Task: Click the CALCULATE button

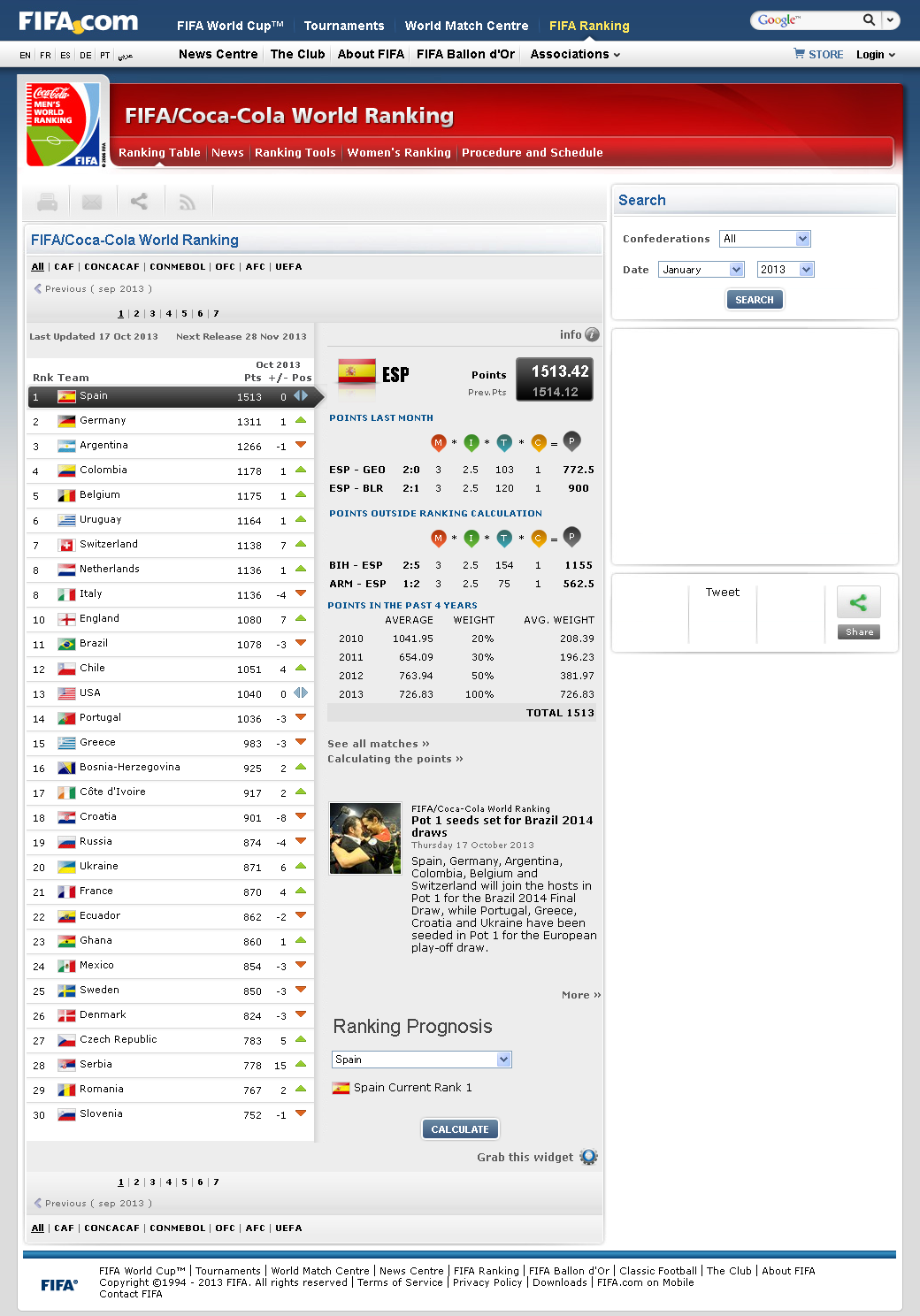Action: (460, 1129)
